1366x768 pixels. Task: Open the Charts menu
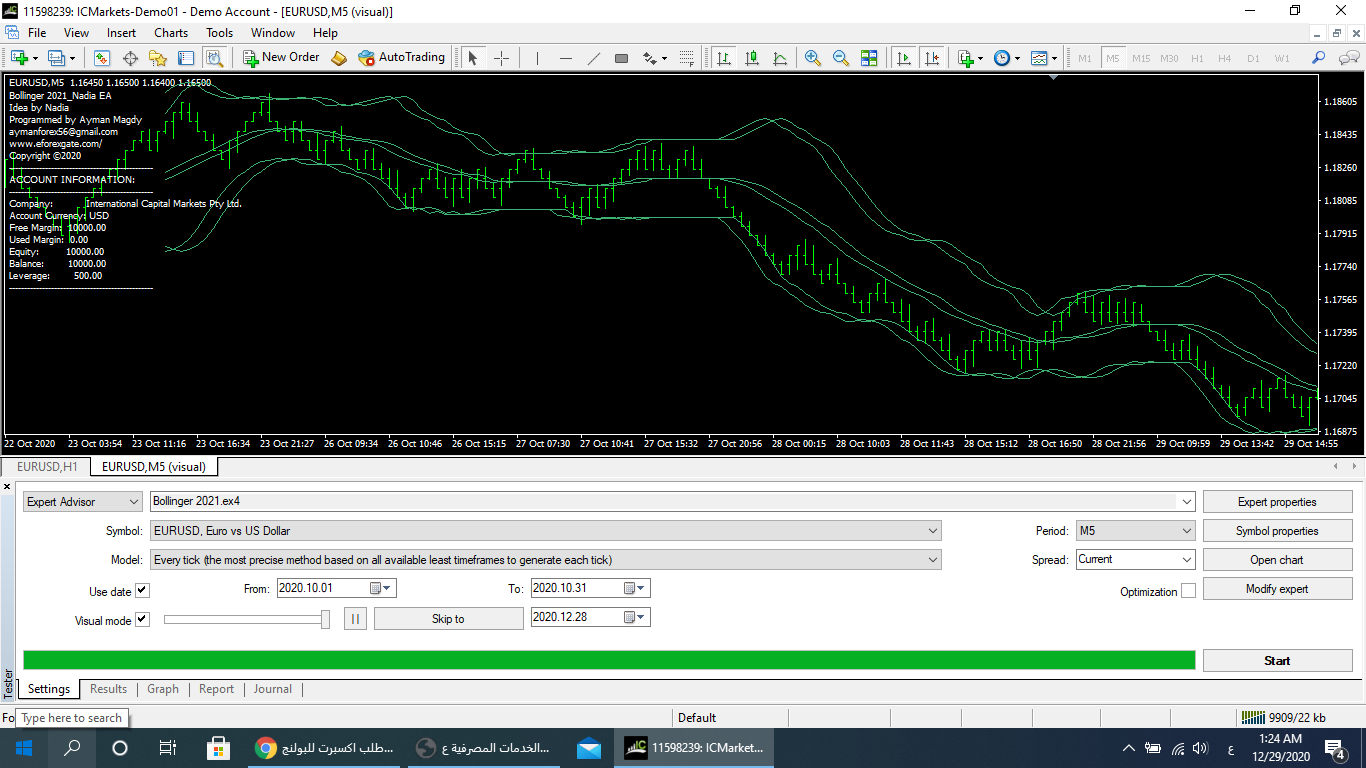(171, 32)
